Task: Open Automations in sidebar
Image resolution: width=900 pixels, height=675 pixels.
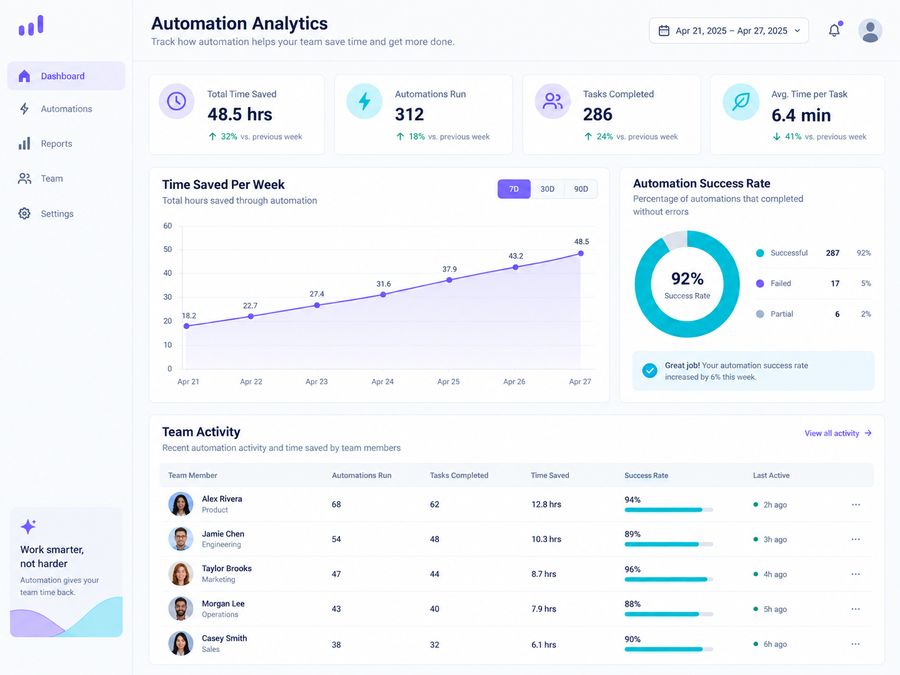Action: (x=66, y=108)
